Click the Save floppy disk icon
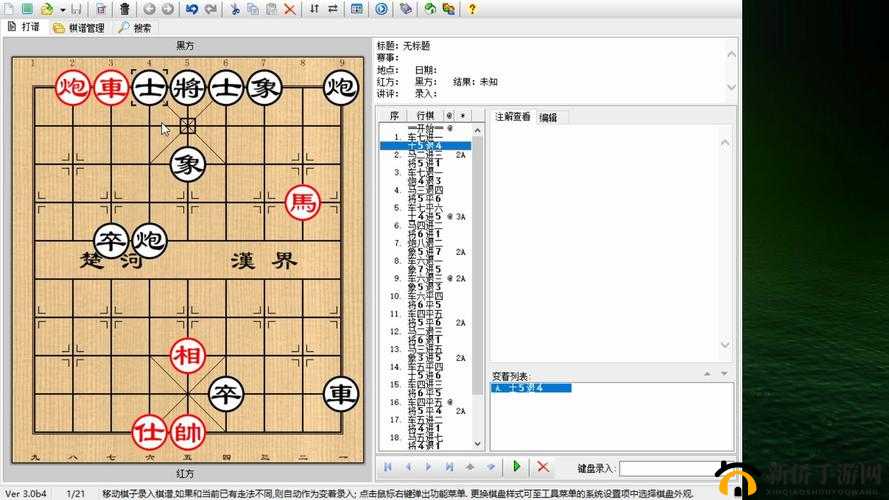Screen dimensions: 889x500 [x=77, y=9]
